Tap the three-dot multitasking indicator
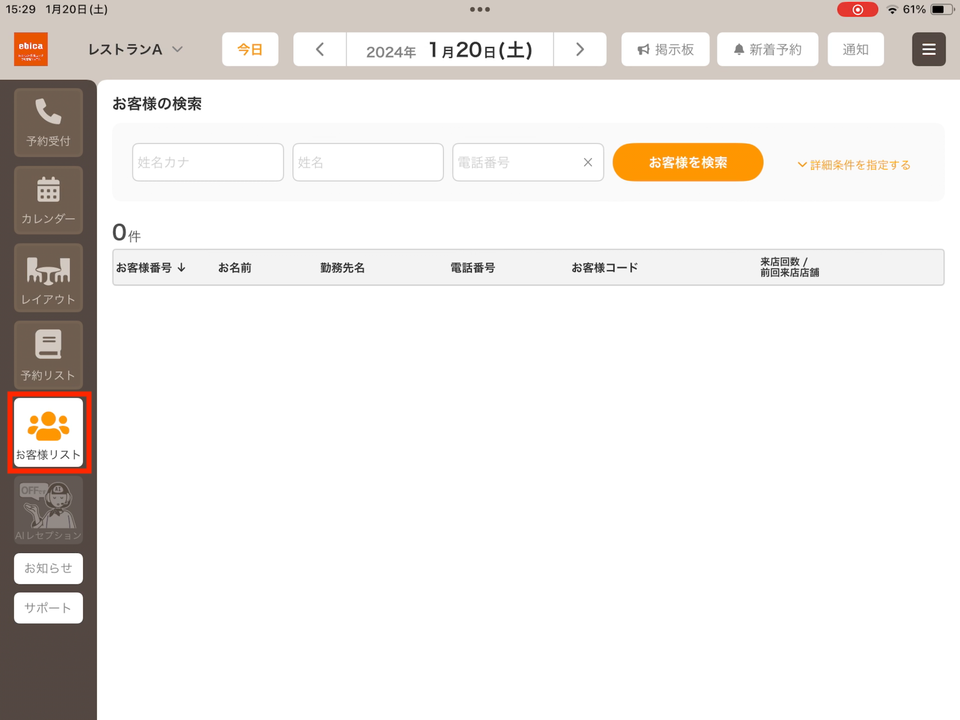The width and height of the screenshot is (960, 720). point(480,9)
